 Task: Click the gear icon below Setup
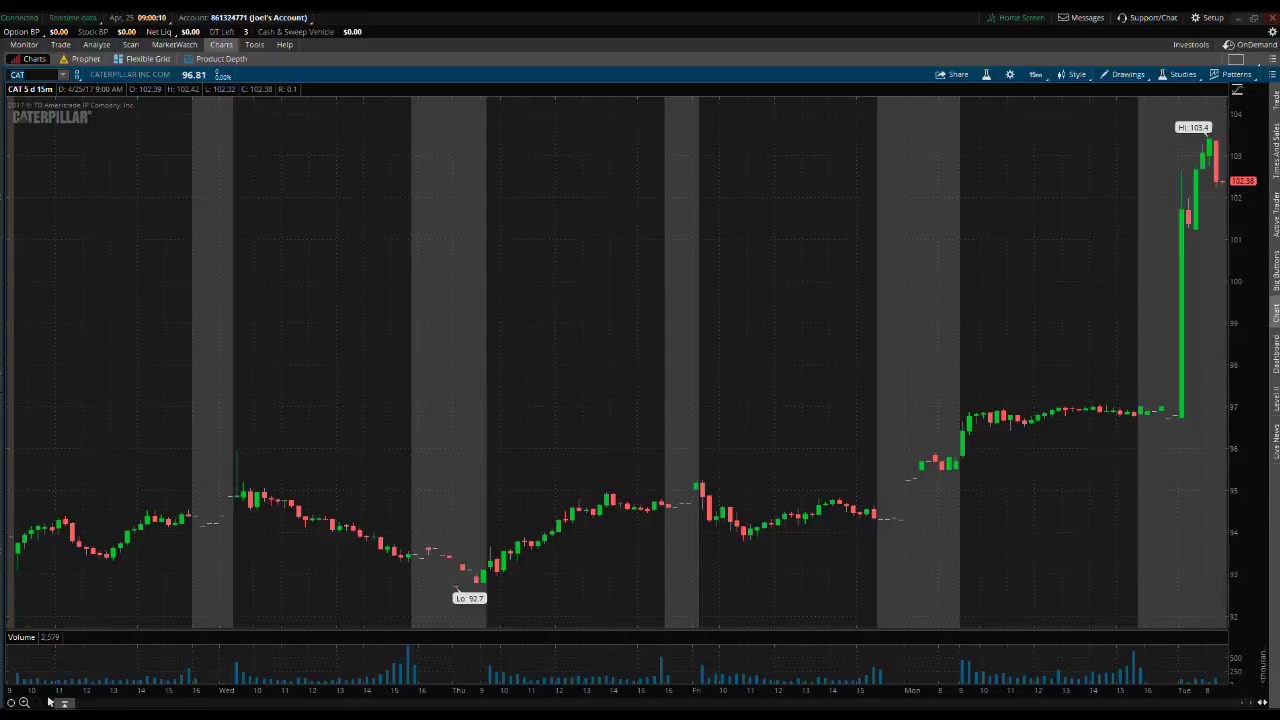tap(1273, 32)
